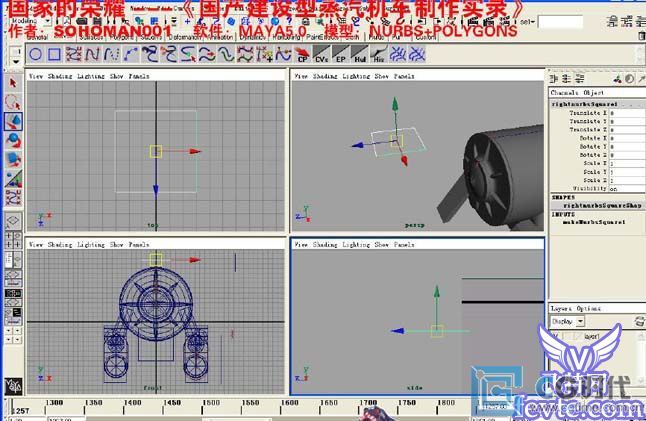646x421 pixels.
Task: Toggle the Hull display shelf button
Action: click(x=359, y=54)
